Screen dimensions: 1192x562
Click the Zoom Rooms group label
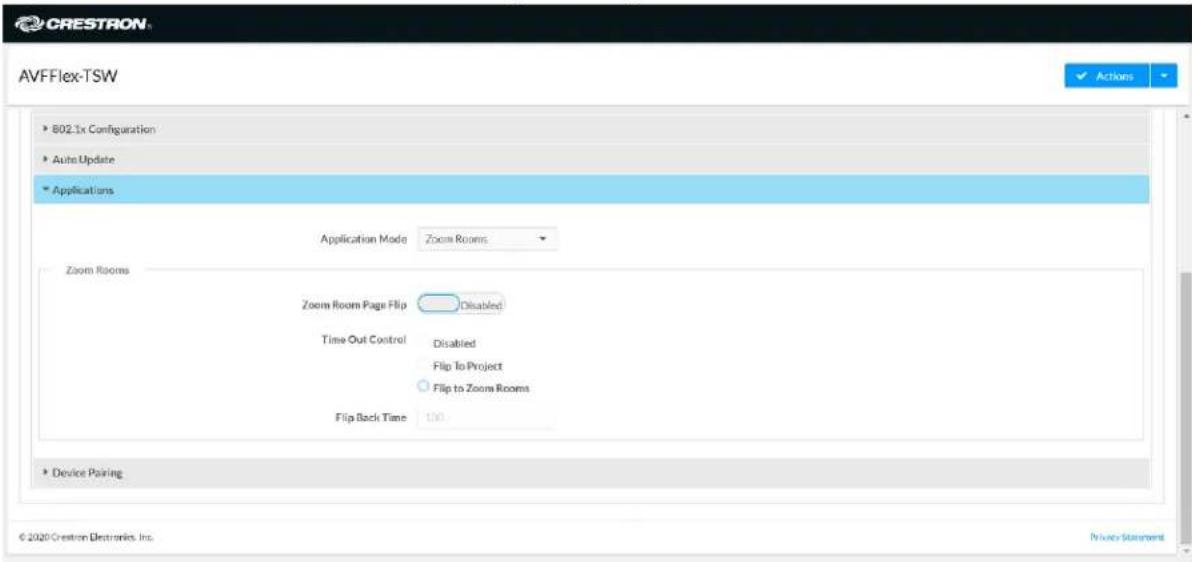[97, 271]
